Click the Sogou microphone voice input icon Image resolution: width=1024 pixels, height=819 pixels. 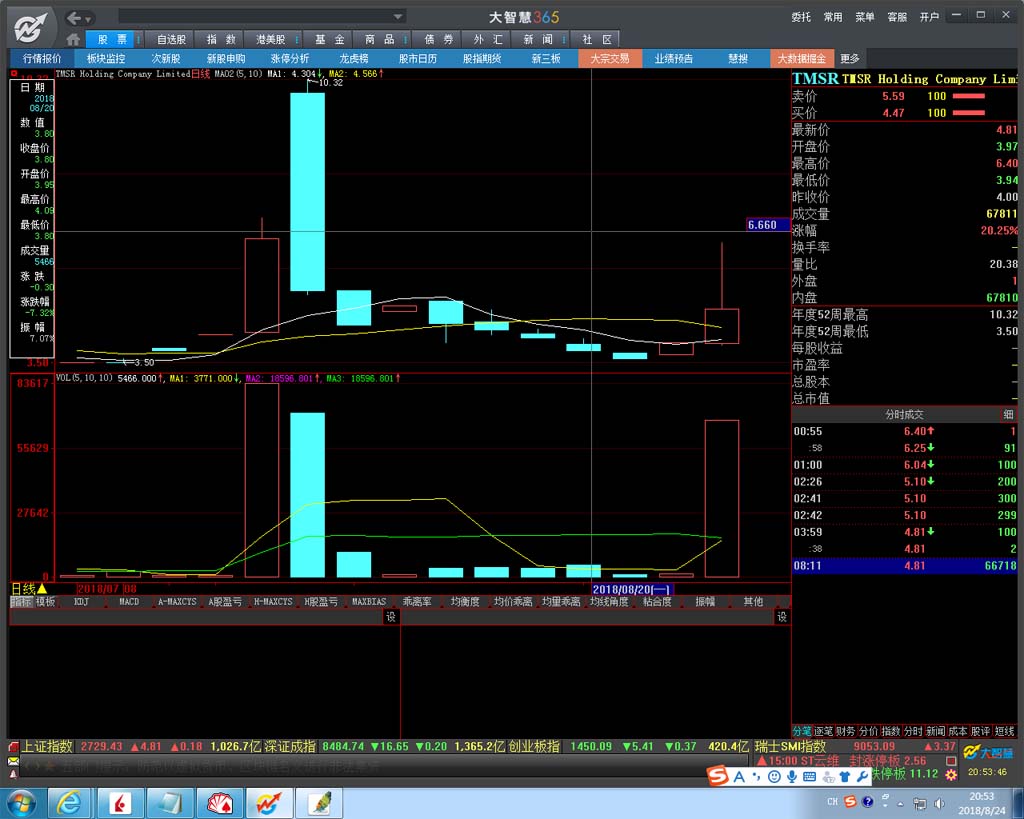pyautogui.click(x=792, y=777)
